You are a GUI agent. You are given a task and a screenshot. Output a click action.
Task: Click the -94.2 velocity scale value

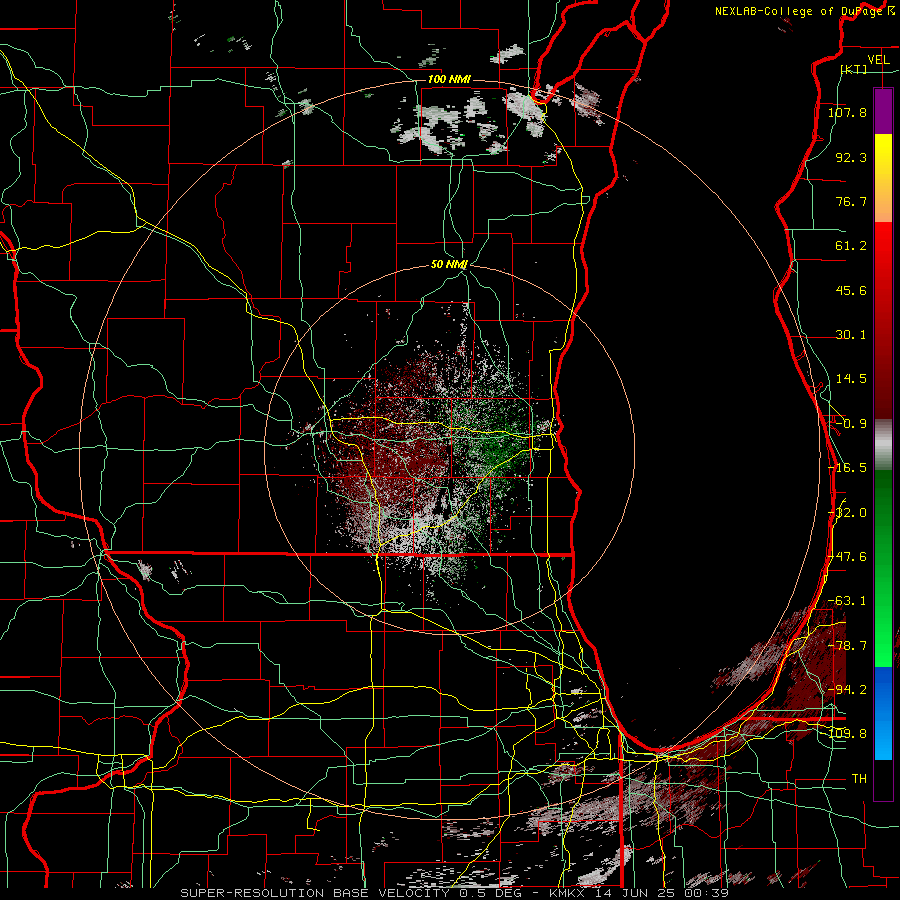click(847, 690)
